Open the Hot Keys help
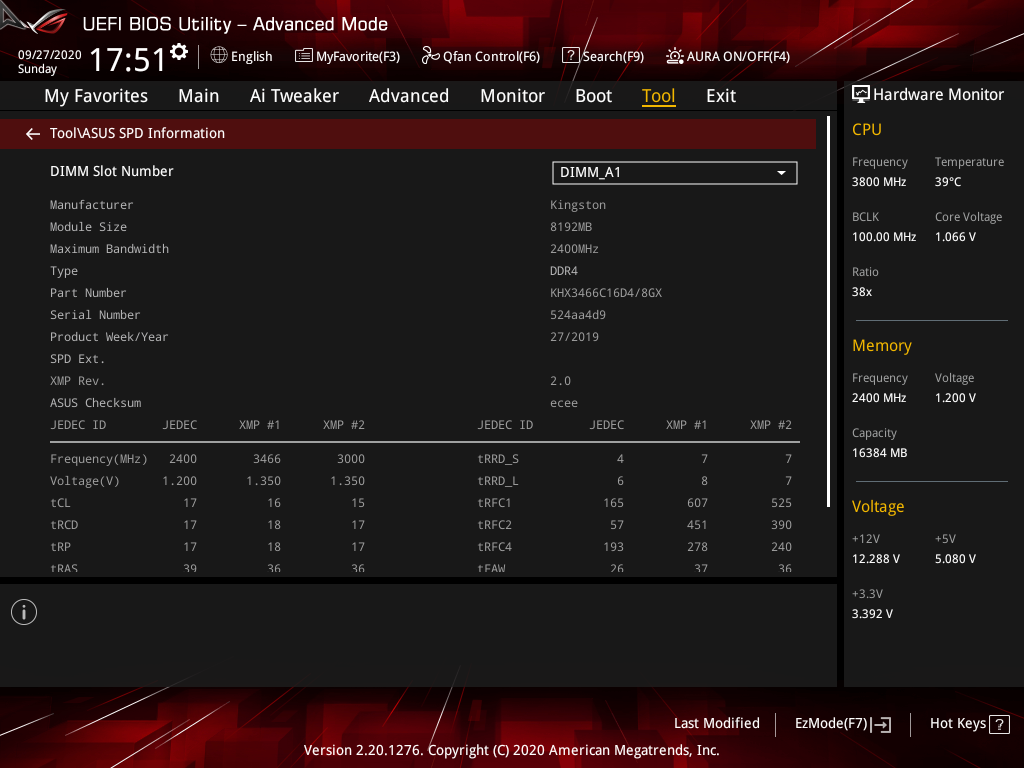This screenshot has height=768, width=1024. point(969,724)
